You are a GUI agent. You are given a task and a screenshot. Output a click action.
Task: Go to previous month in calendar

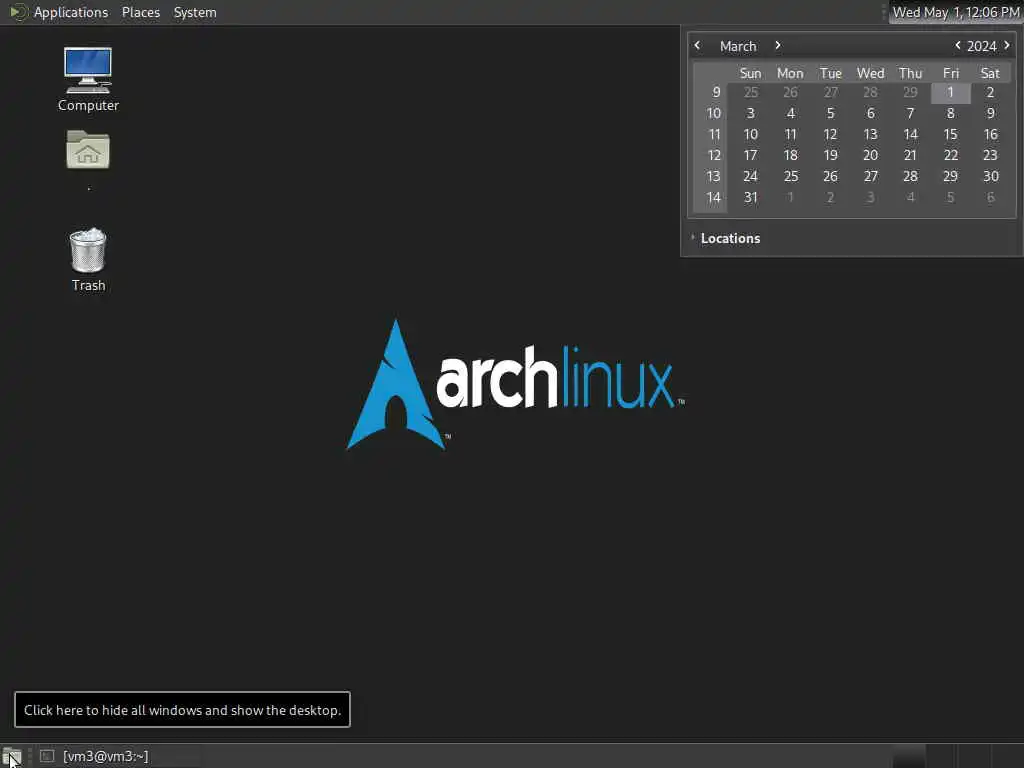click(697, 45)
